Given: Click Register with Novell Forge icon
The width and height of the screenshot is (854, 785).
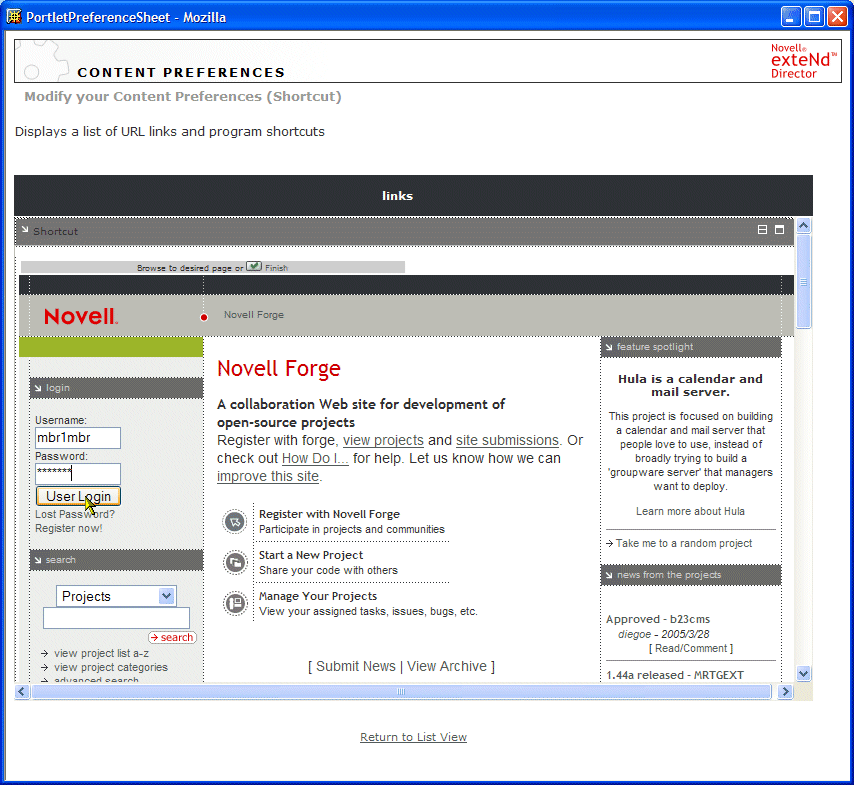Looking at the screenshot, I should [235, 522].
